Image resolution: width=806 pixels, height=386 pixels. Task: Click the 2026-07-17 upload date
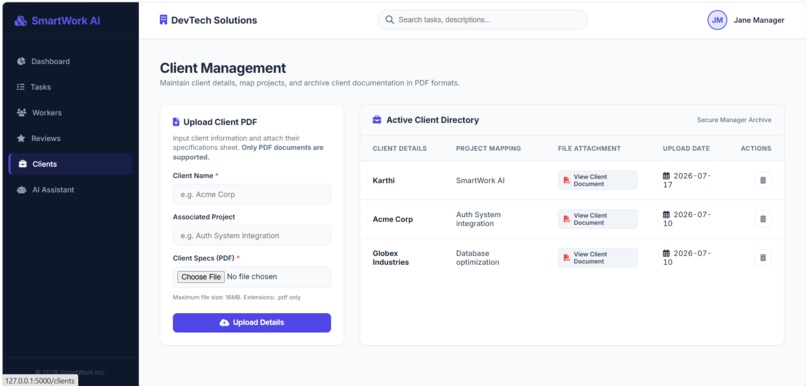pyautogui.click(x=687, y=180)
